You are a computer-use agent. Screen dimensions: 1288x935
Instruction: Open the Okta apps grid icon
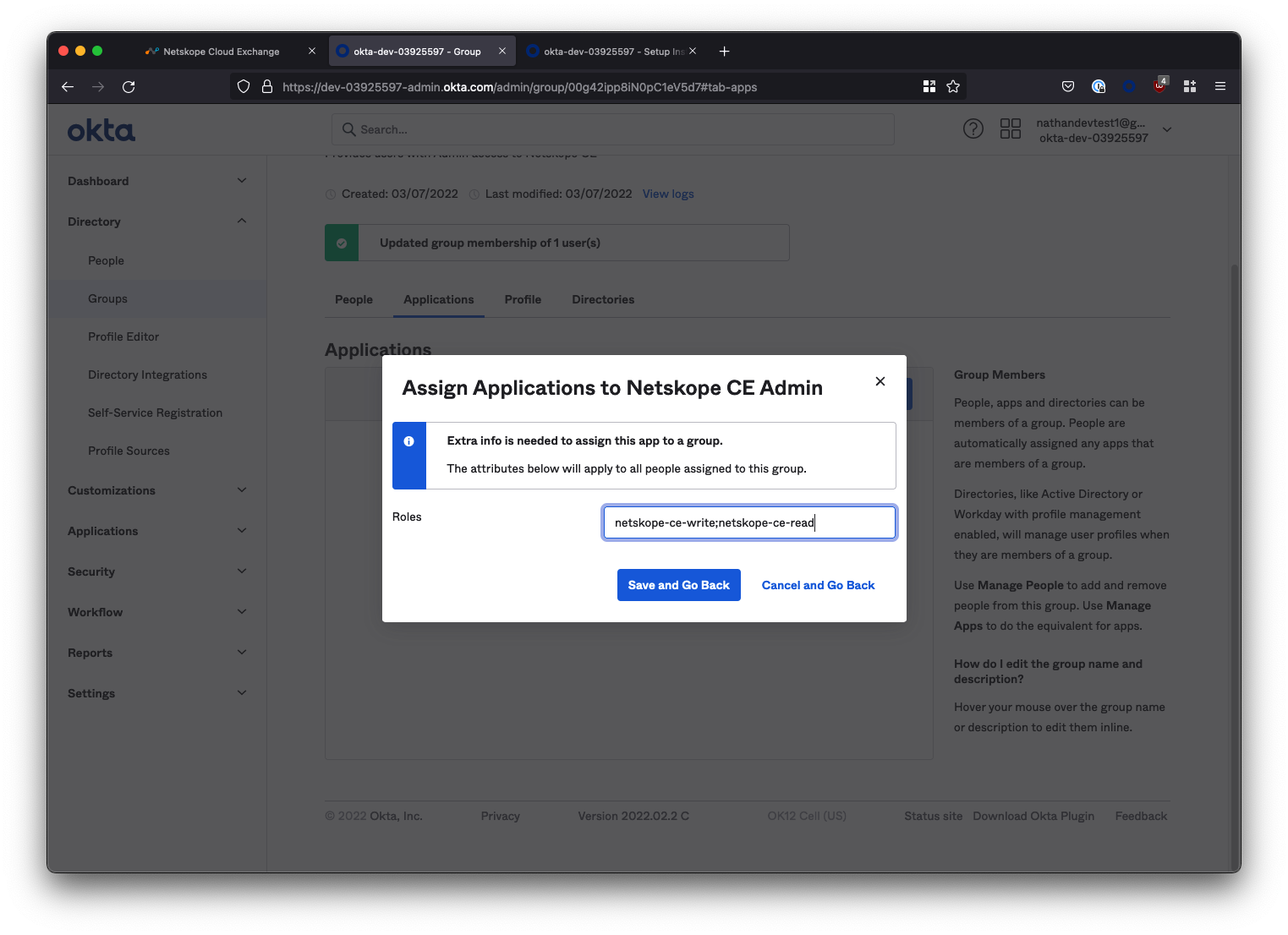point(1010,129)
